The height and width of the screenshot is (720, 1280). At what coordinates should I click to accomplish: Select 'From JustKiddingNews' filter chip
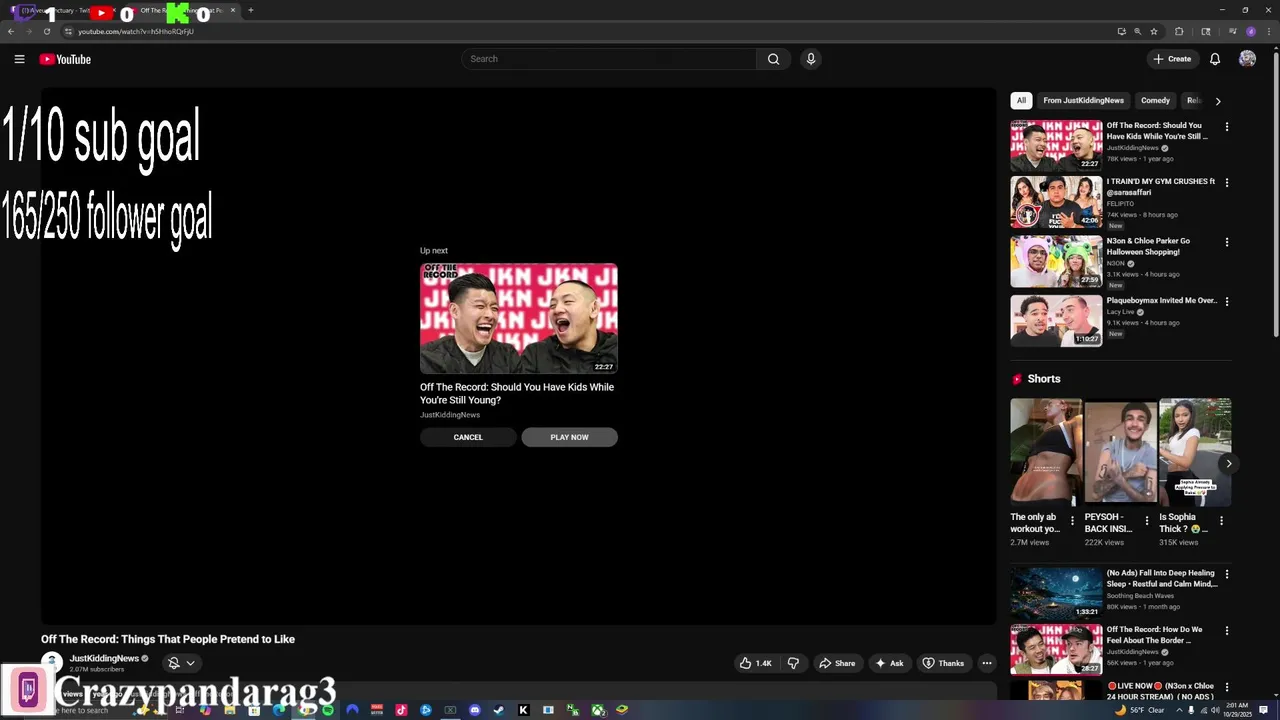(x=1083, y=100)
